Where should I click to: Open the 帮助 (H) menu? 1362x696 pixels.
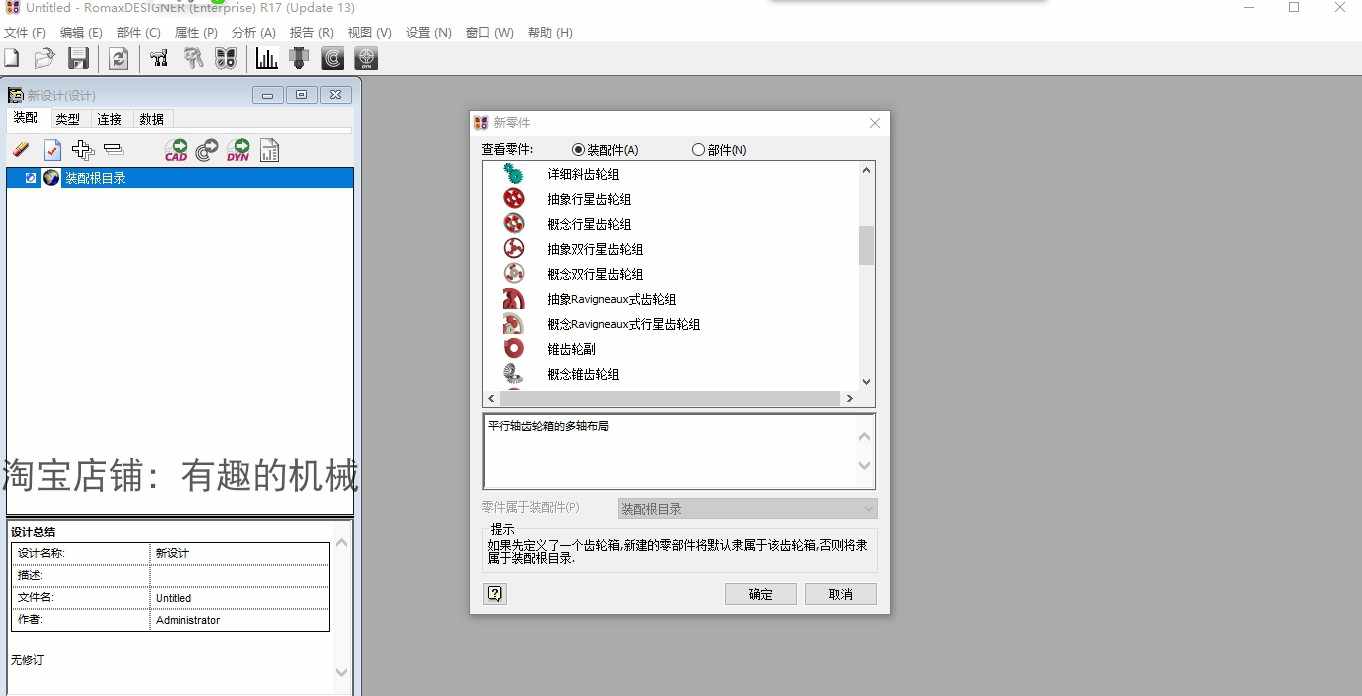point(550,33)
